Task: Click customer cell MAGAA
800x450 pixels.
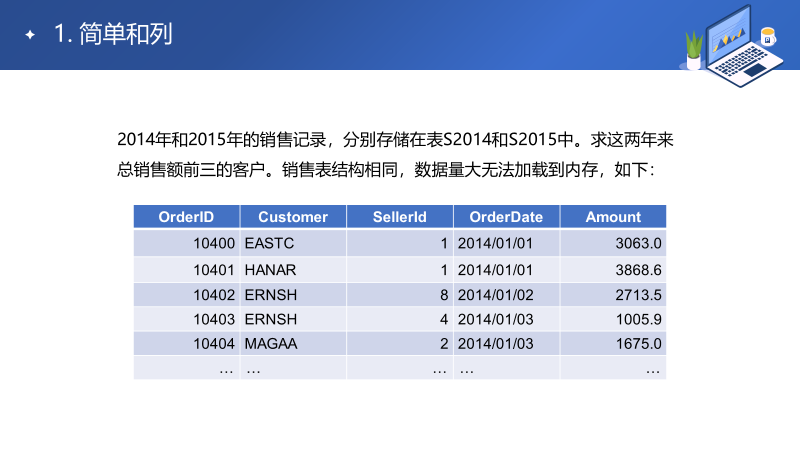Action: click(x=271, y=344)
